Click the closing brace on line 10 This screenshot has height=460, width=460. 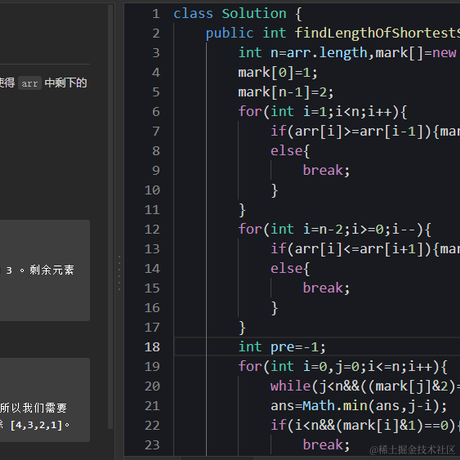(x=274, y=190)
